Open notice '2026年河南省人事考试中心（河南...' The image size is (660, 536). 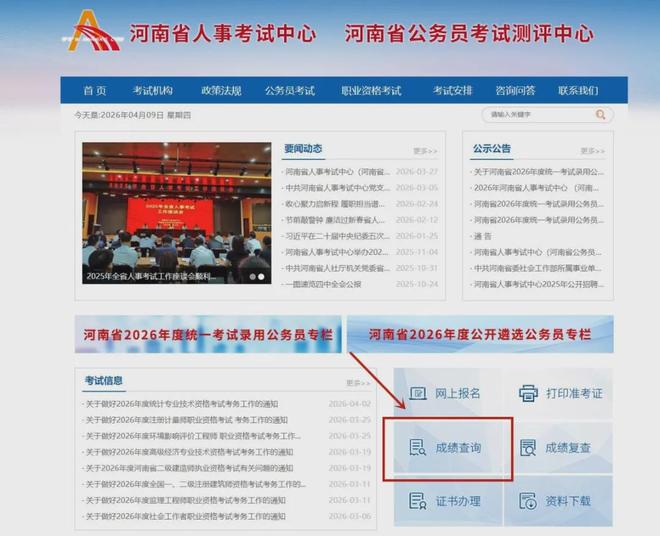coord(536,188)
